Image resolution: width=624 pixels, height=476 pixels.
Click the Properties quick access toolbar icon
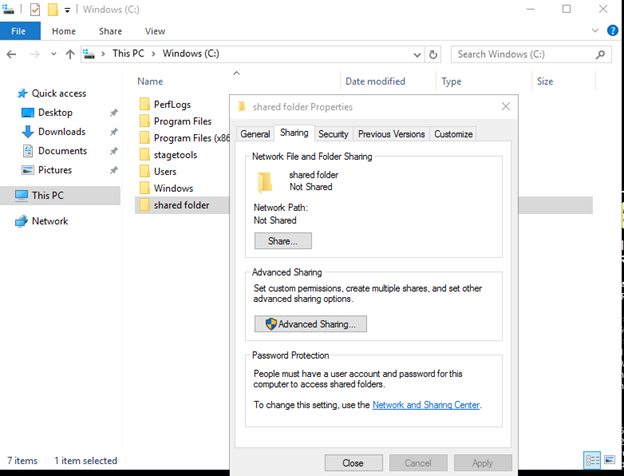click(35, 10)
